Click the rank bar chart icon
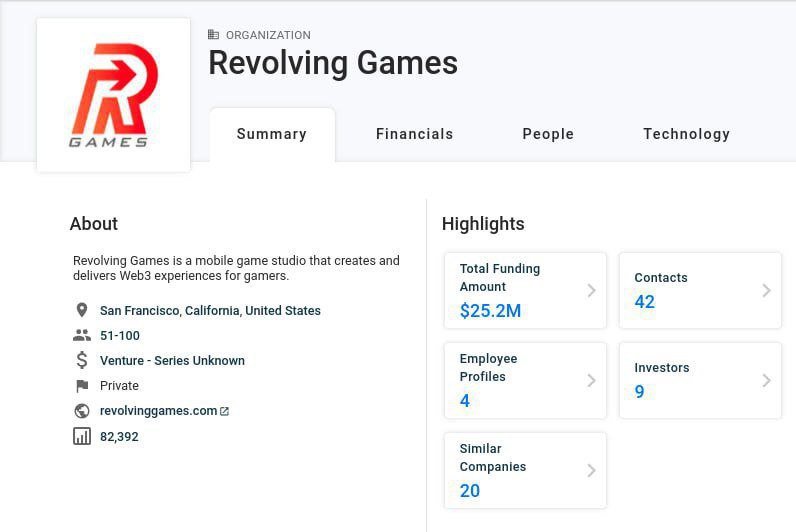The height and width of the screenshot is (532, 796). click(82, 436)
